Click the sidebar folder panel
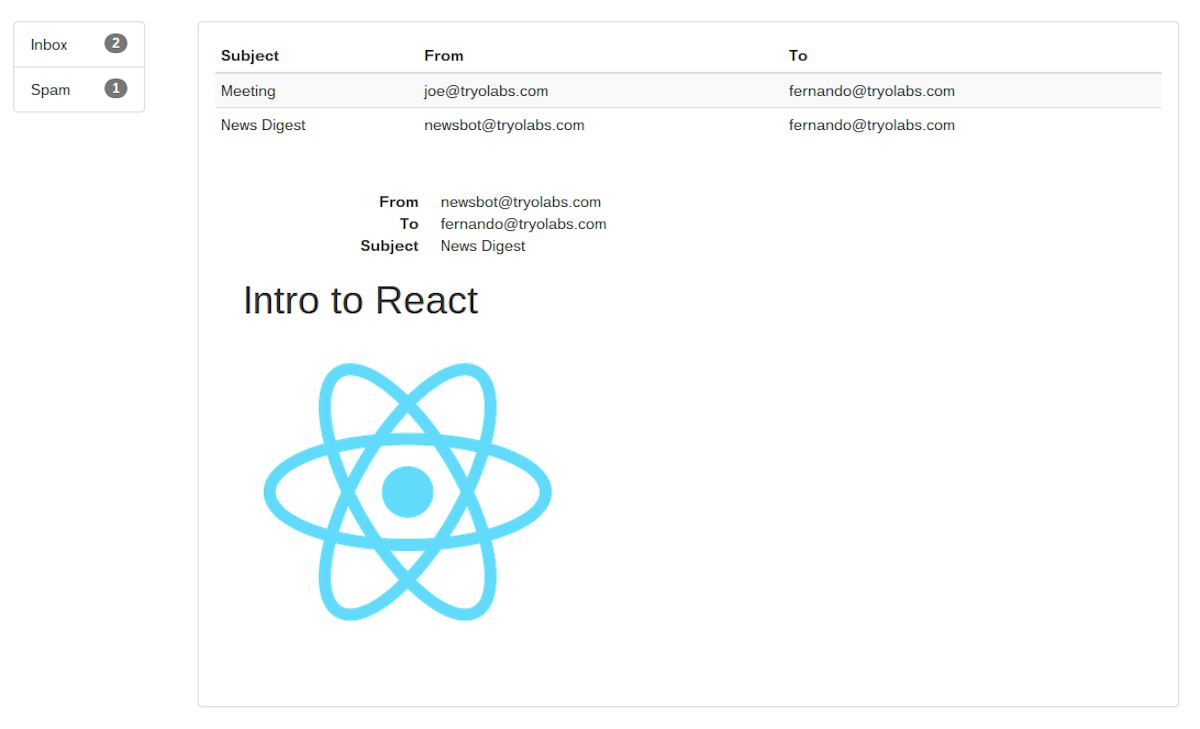 click(78, 66)
